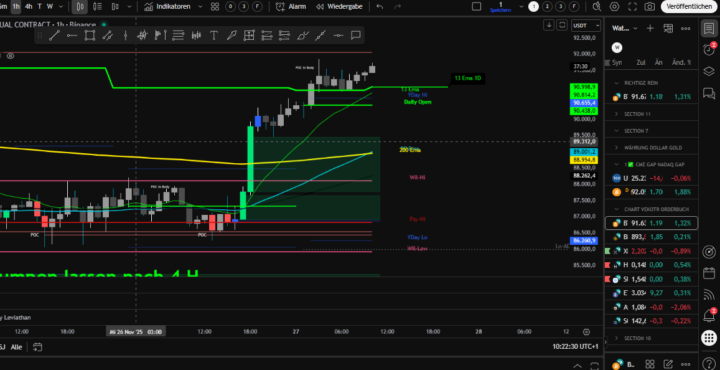
Task: Click the 10:22:30 UTC+1 clock
Action: [576, 347]
